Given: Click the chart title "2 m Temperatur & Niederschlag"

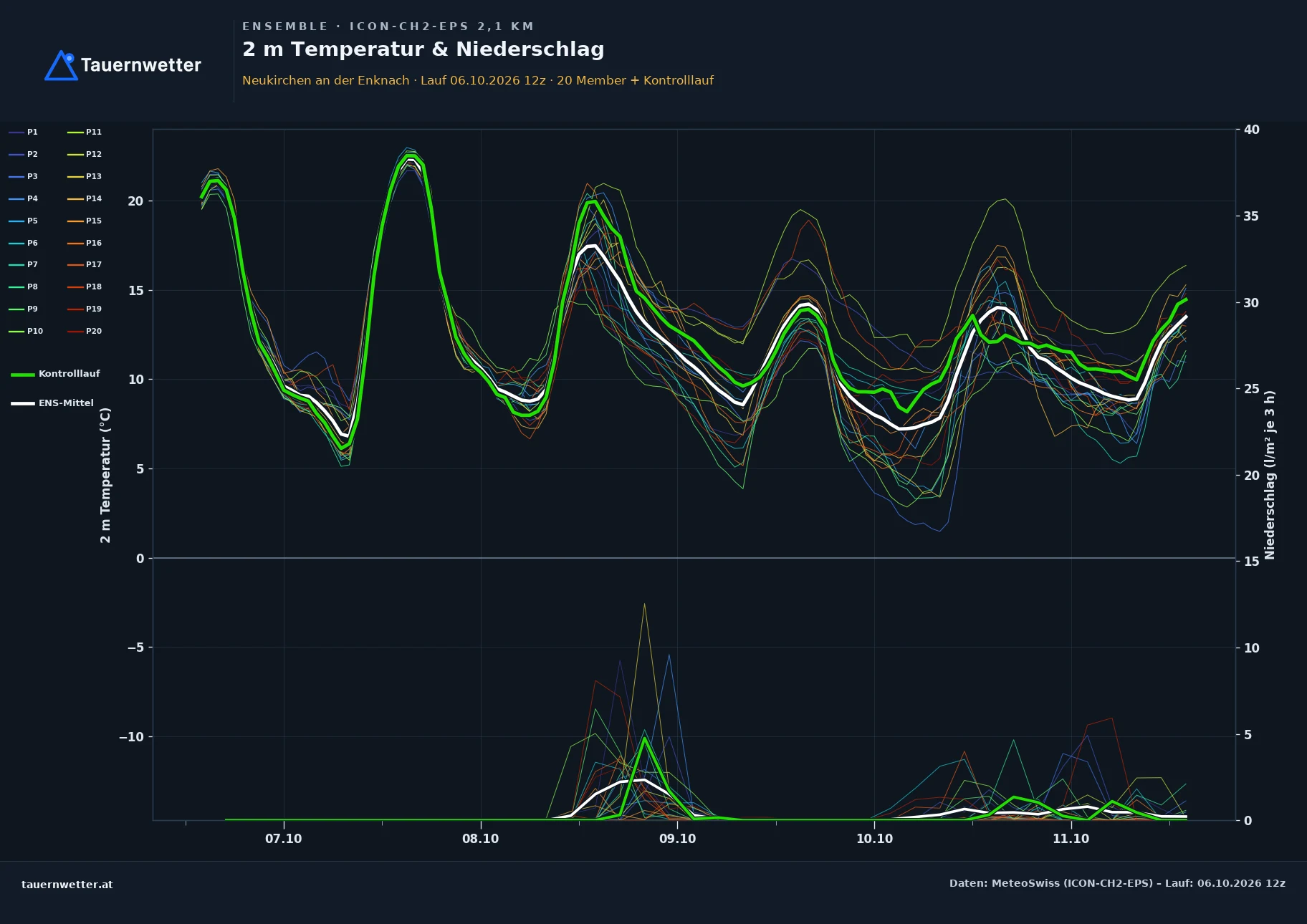Looking at the screenshot, I should (423, 49).
